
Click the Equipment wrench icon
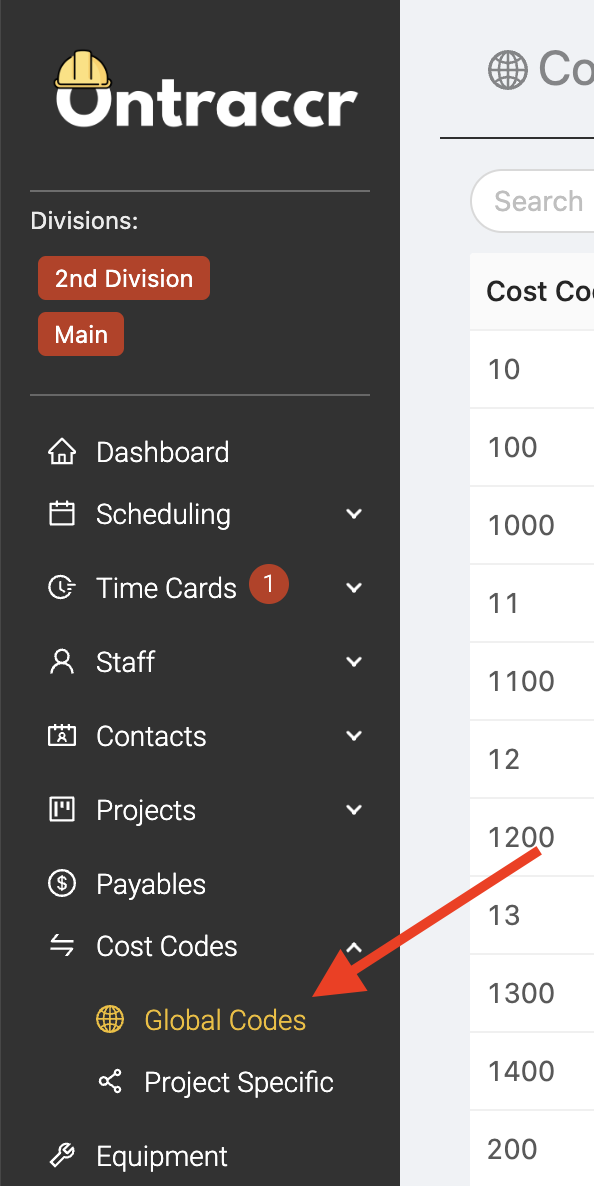[62, 1156]
